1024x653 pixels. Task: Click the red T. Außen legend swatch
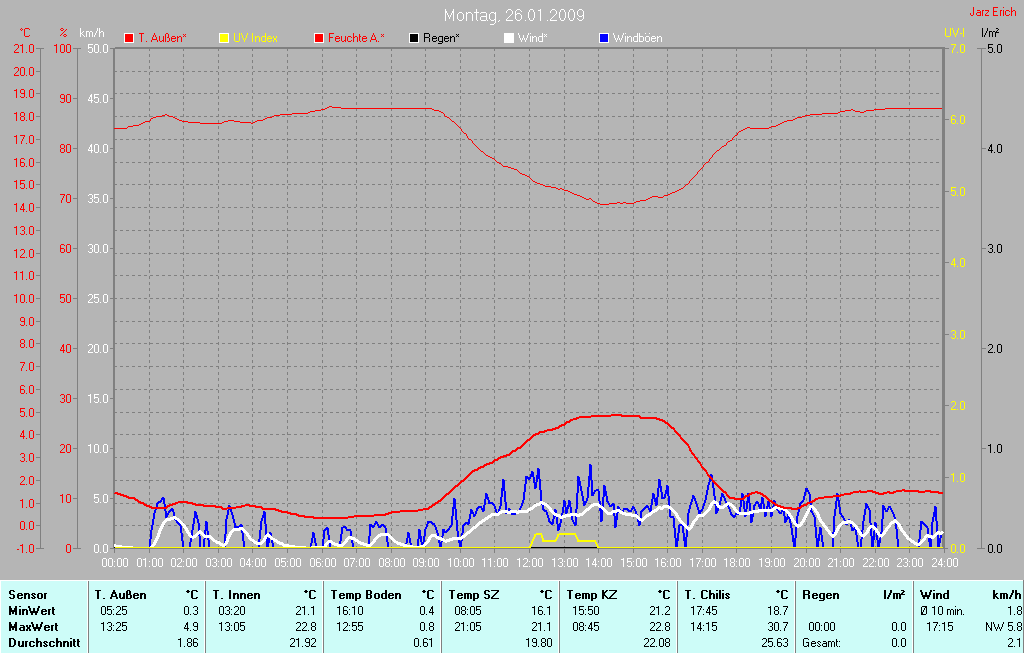(x=129, y=38)
